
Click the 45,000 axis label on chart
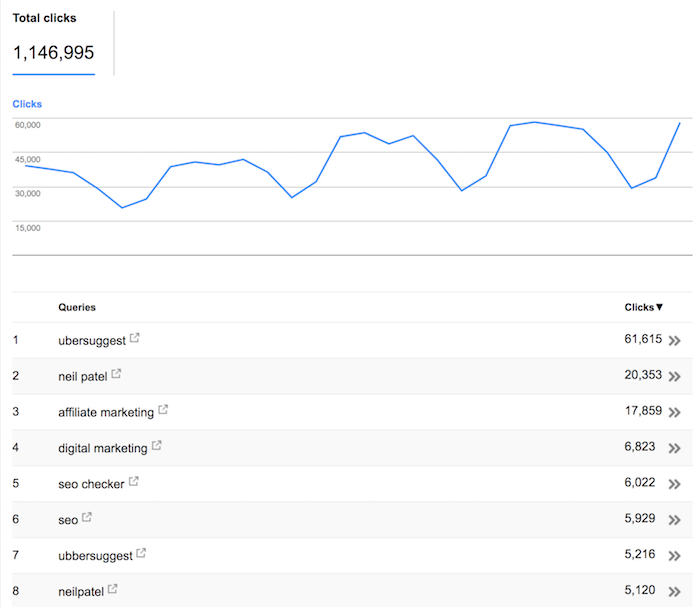pyautogui.click(x=28, y=159)
